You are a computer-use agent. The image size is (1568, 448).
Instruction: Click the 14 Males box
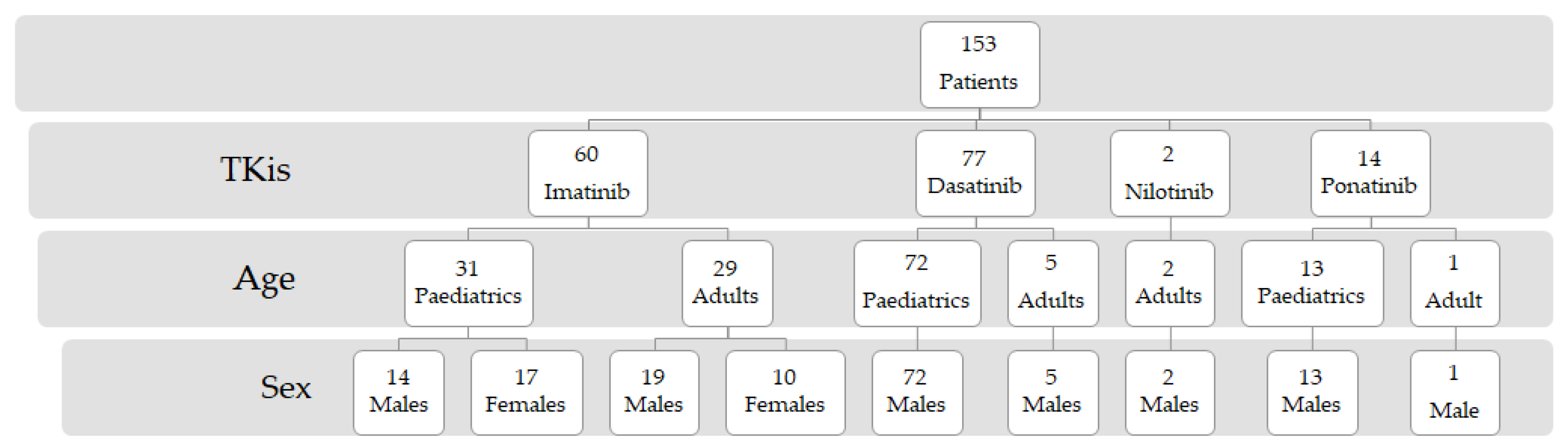click(x=399, y=392)
